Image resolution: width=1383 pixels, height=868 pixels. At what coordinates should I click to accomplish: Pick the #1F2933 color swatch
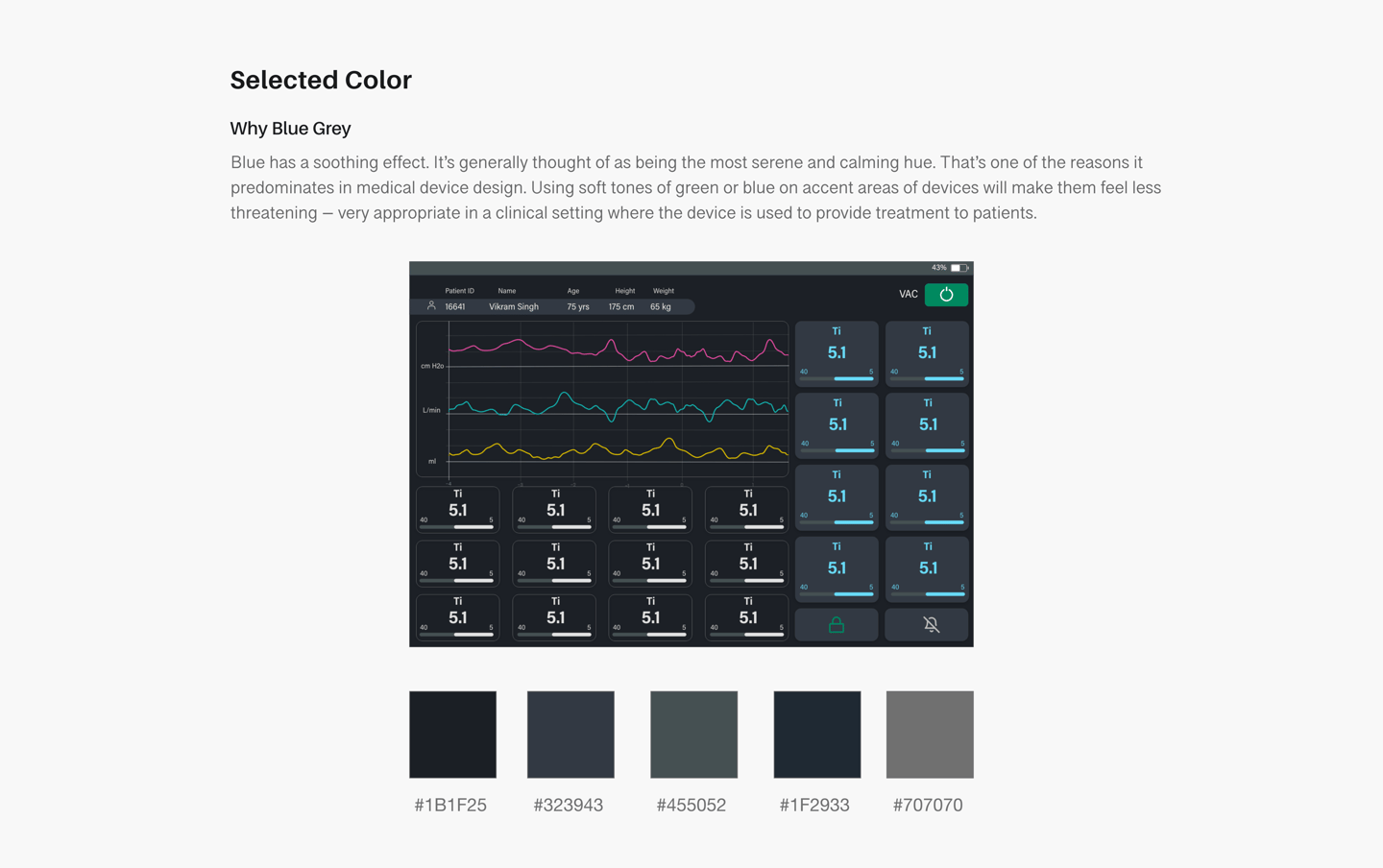(x=816, y=735)
